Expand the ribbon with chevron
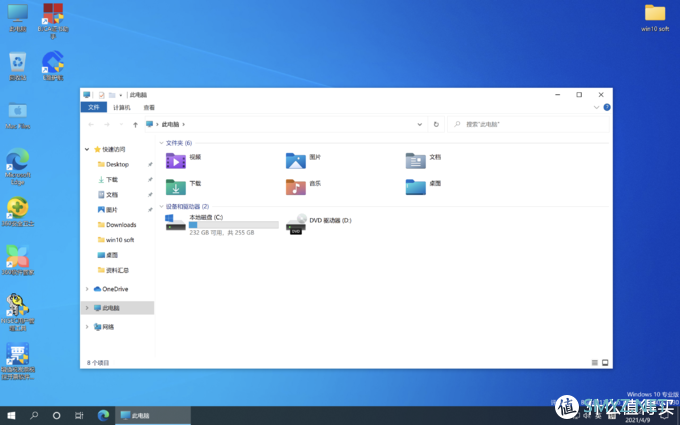Screen dimensions: 680x425 (596, 107)
